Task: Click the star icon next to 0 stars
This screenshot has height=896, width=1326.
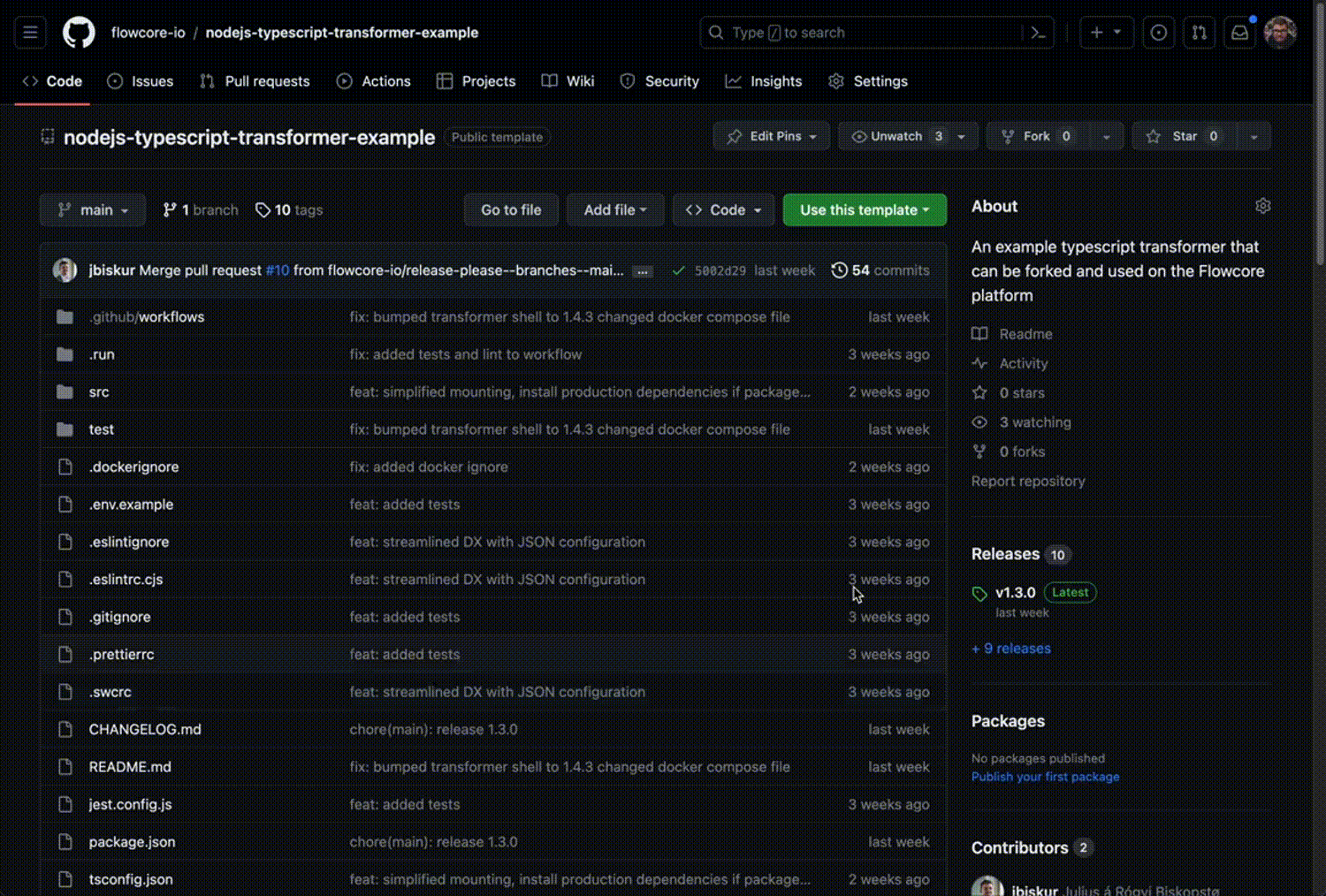Action: (x=979, y=392)
